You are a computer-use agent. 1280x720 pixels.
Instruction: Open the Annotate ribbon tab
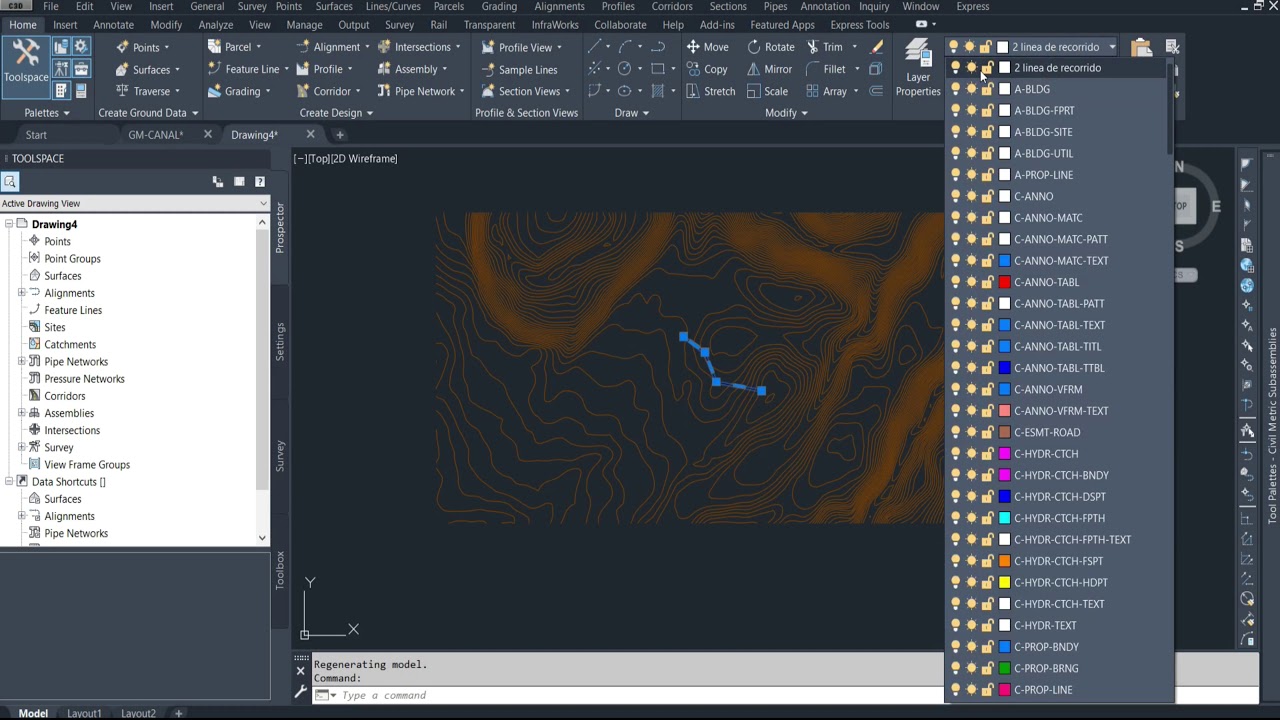113,25
